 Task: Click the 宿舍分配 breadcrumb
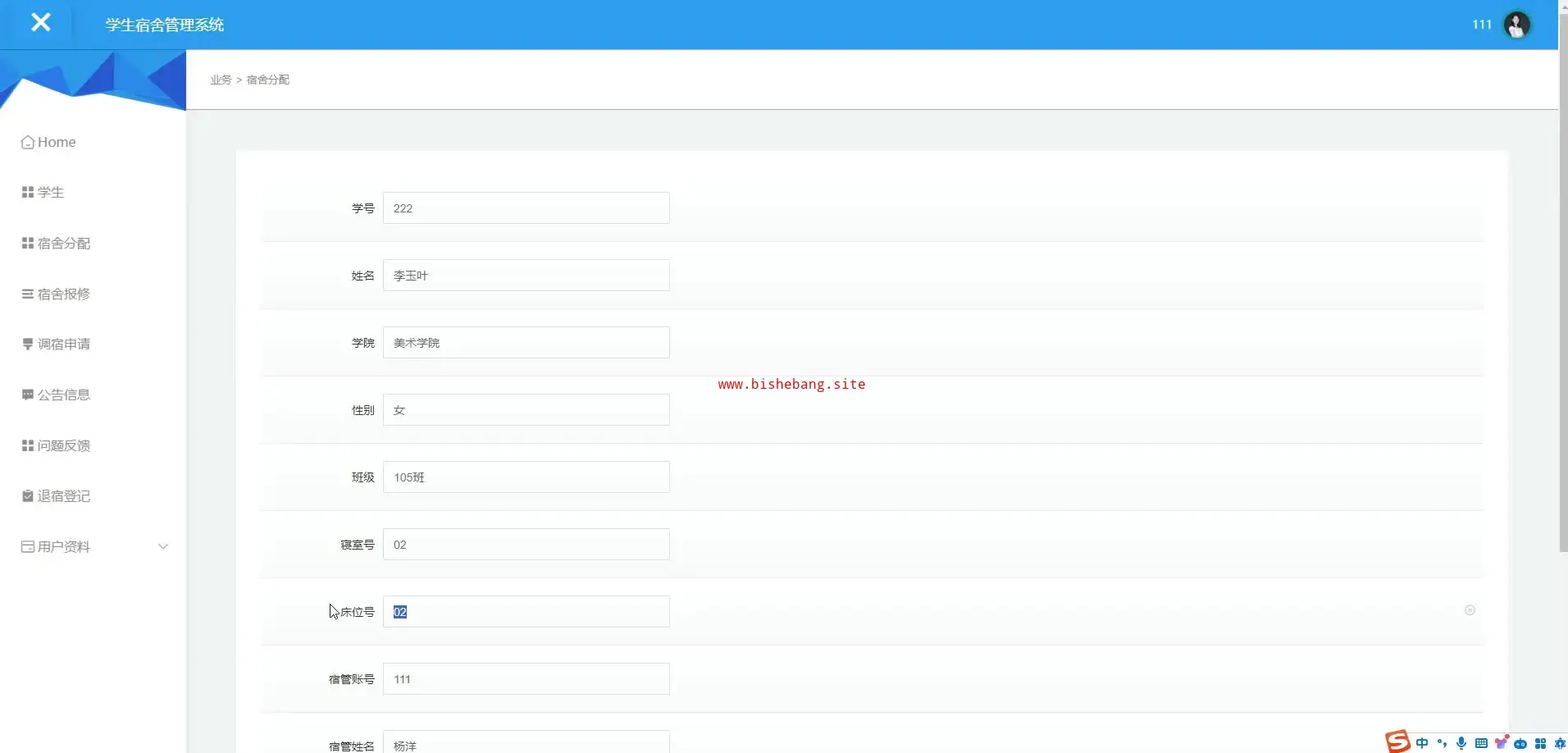coord(268,80)
